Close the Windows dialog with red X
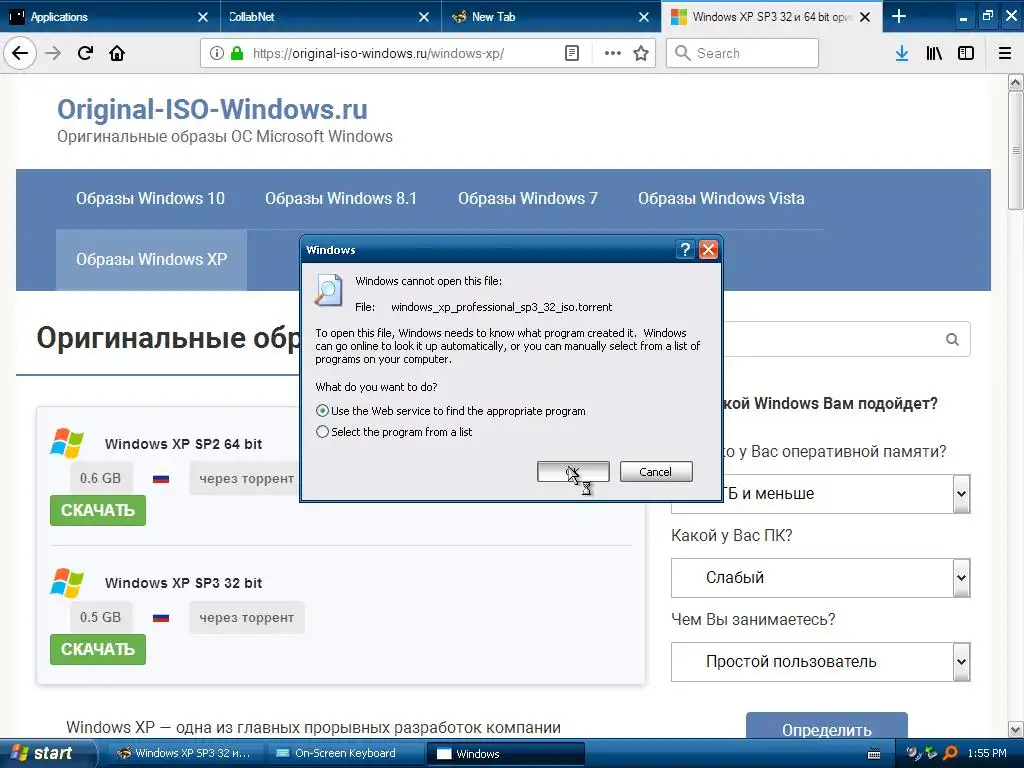 point(709,249)
